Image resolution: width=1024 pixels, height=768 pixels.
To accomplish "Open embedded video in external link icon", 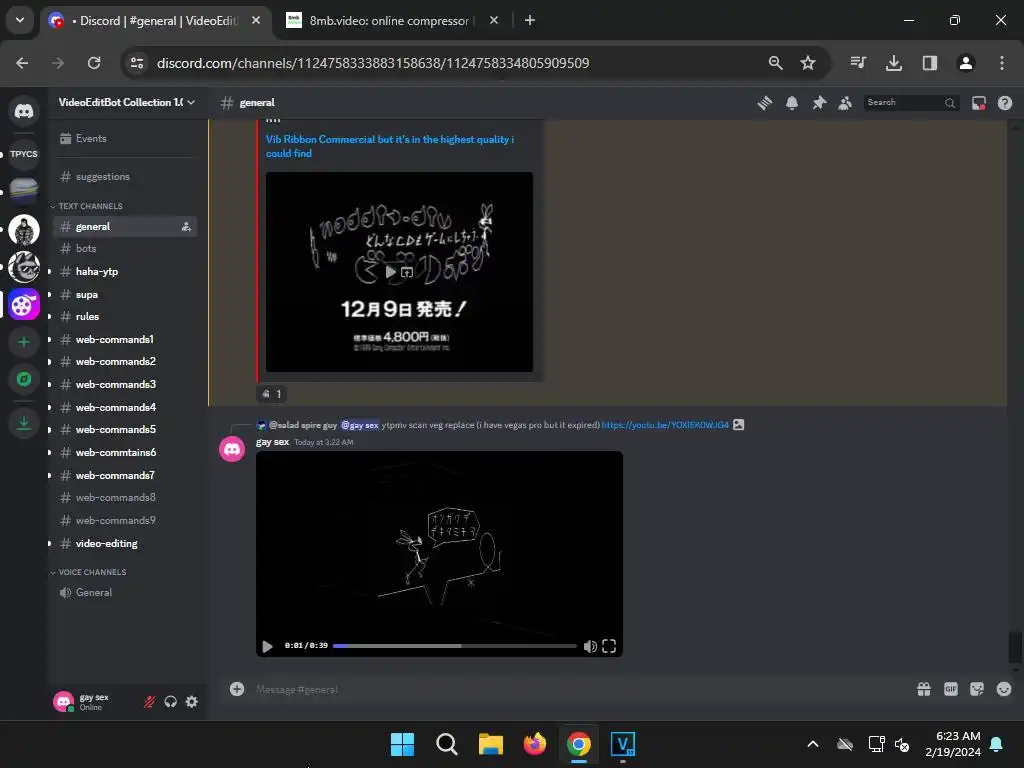I will tap(407, 272).
